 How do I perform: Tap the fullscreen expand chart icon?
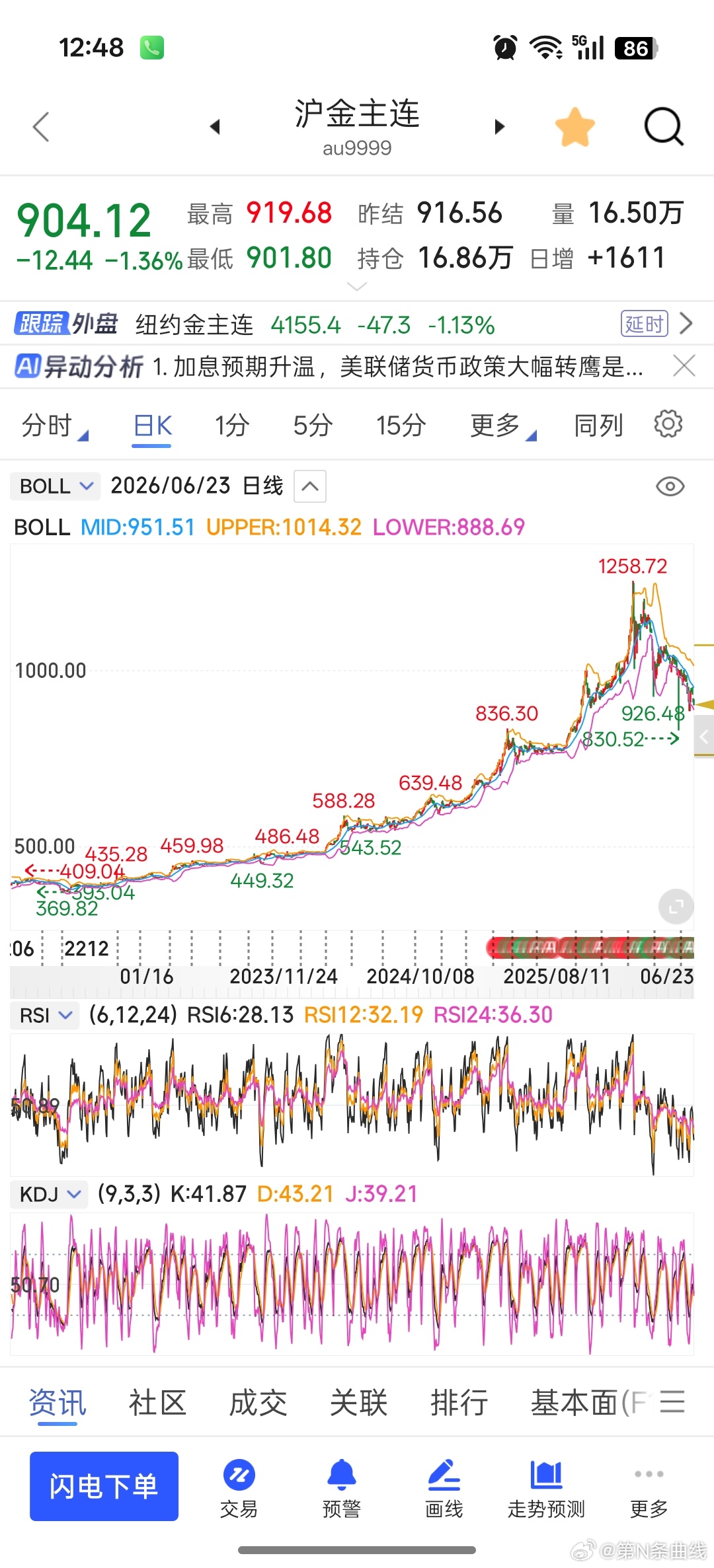[x=676, y=907]
